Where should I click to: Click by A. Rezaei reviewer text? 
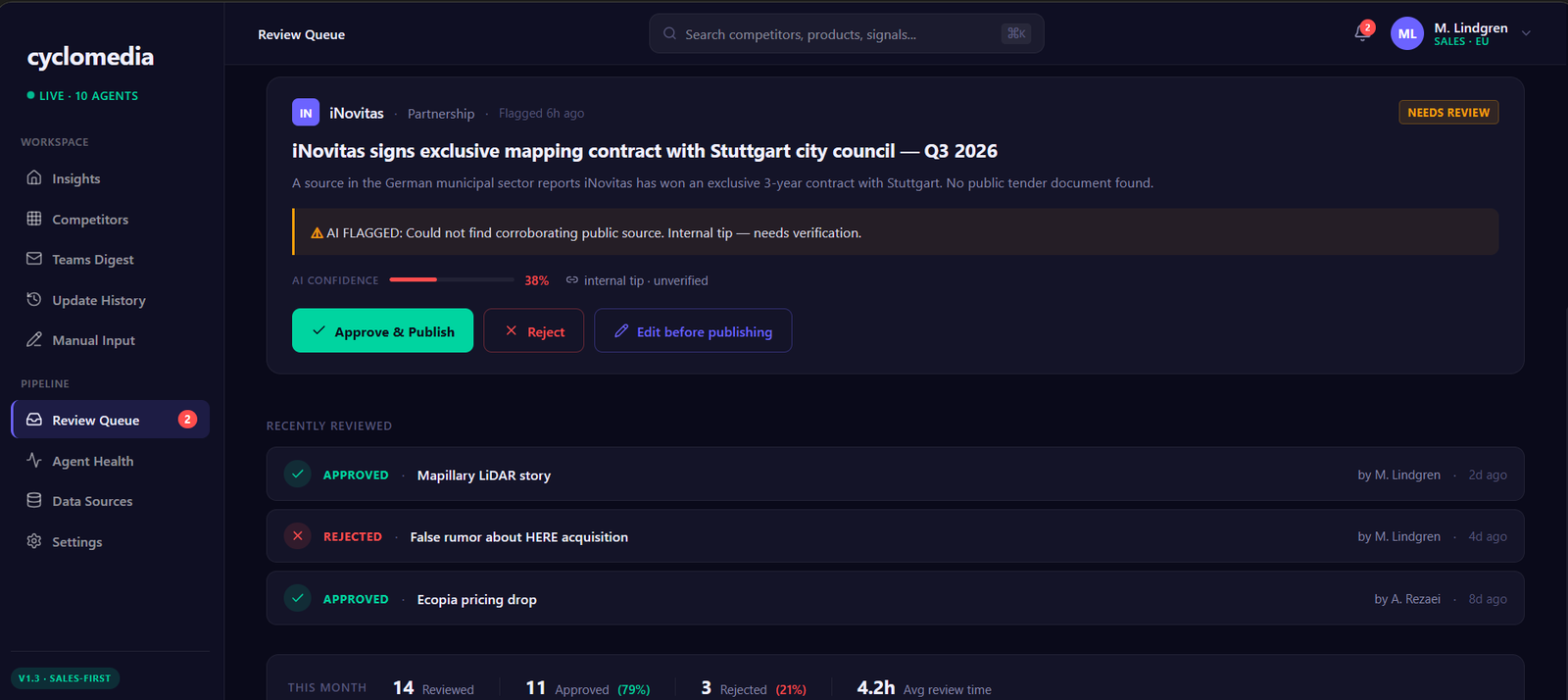1407,599
